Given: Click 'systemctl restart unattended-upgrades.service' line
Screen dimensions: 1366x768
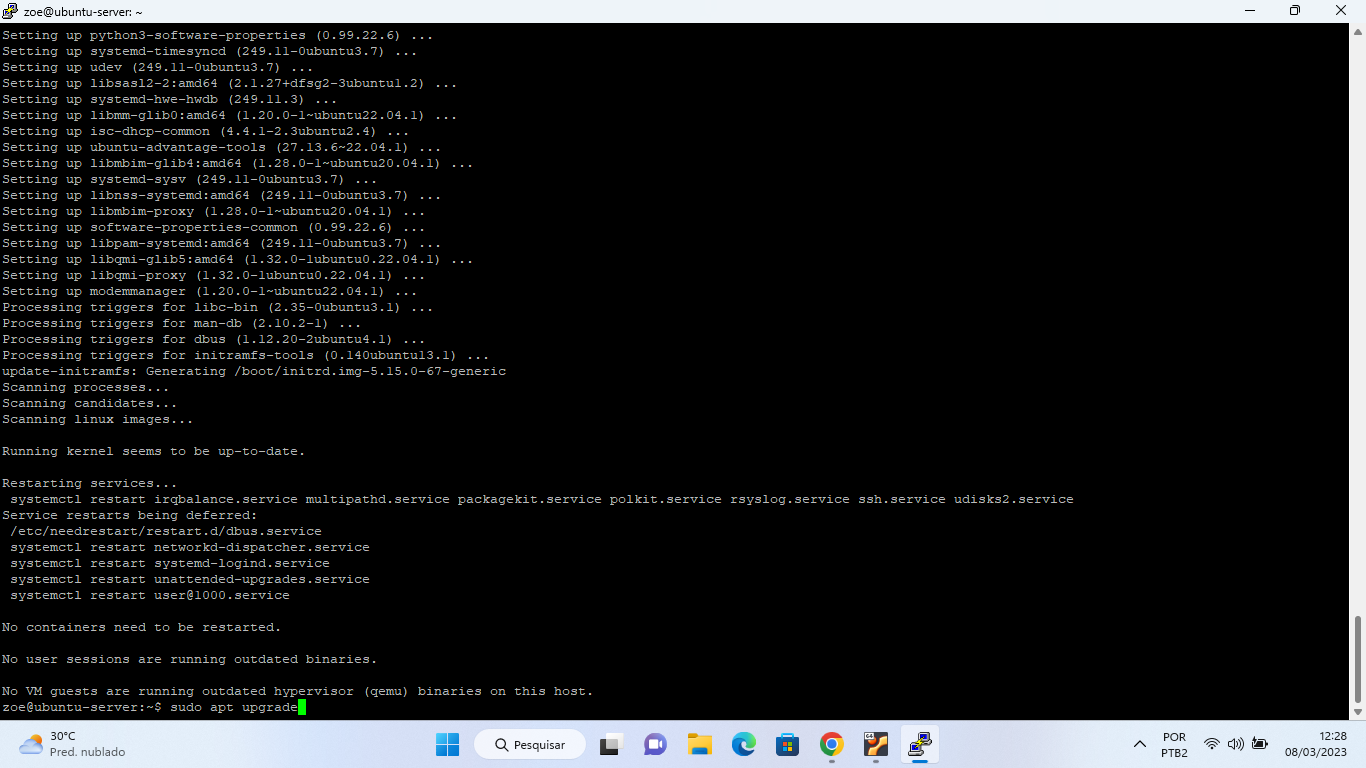Looking at the screenshot, I should (x=190, y=579).
